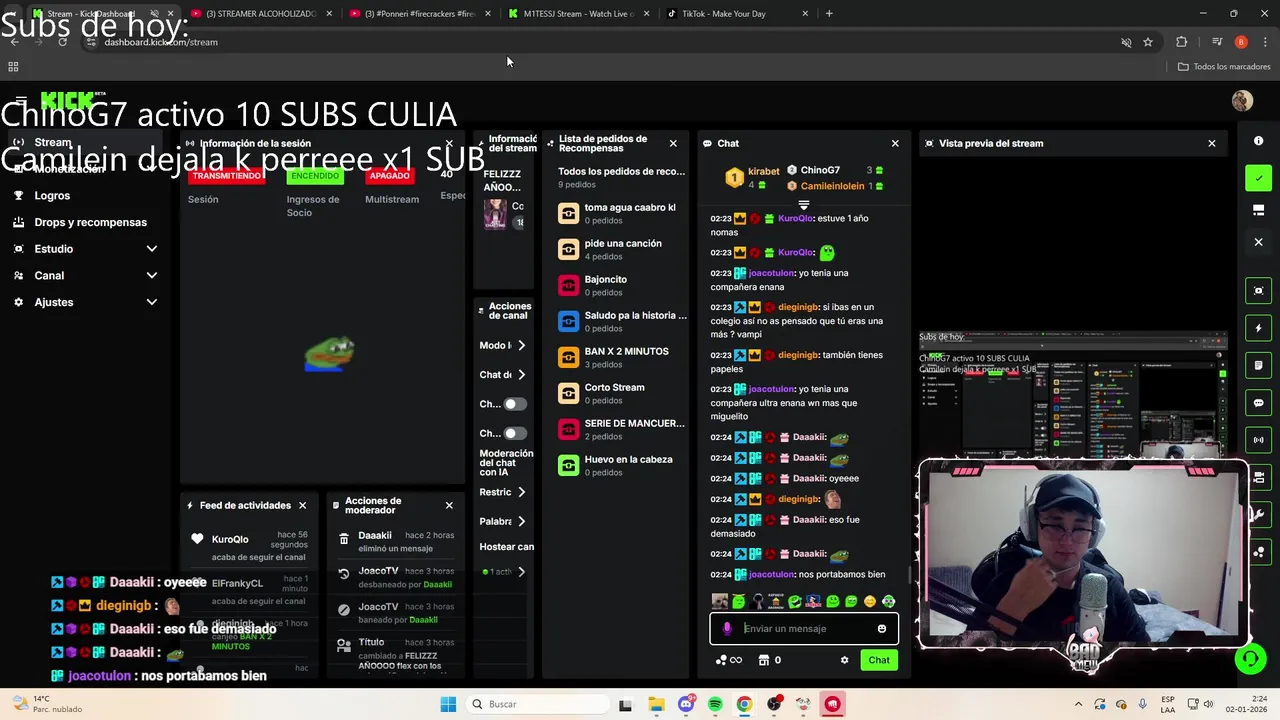Click the Enviar un mensaje chat input
Image resolution: width=1280 pixels, height=720 pixels.
tap(805, 629)
